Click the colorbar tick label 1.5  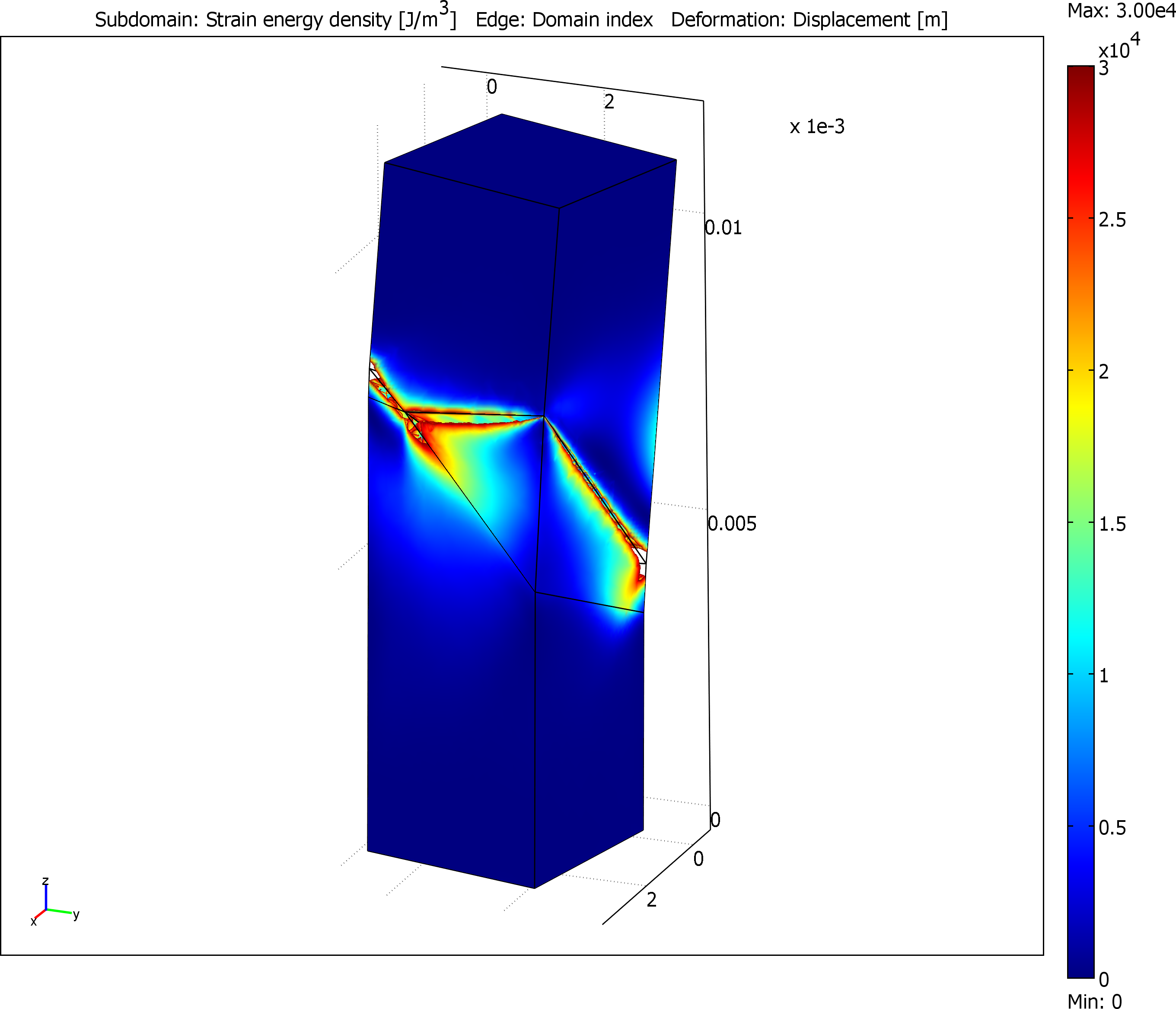(x=1112, y=524)
